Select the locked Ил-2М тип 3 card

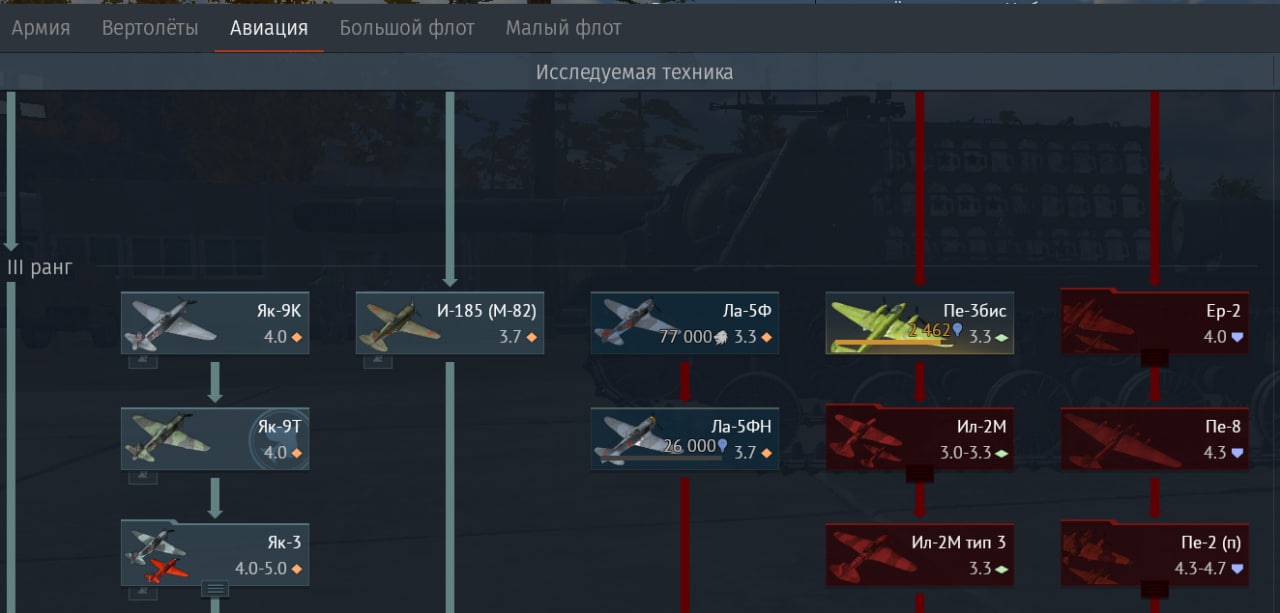click(x=920, y=554)
